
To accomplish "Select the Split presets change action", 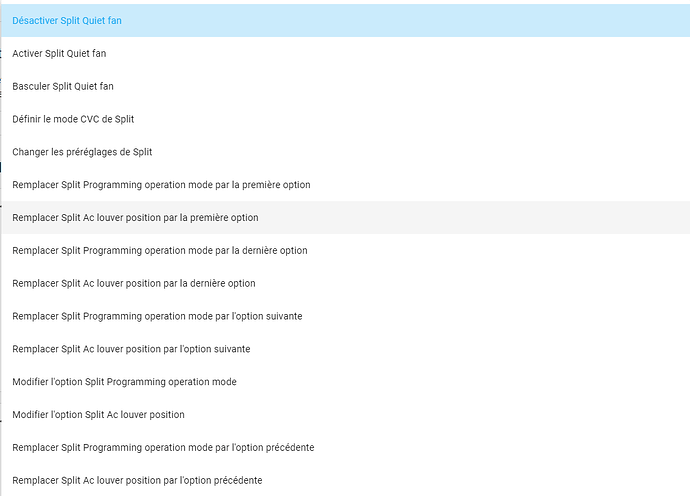I will coord(82,152).
